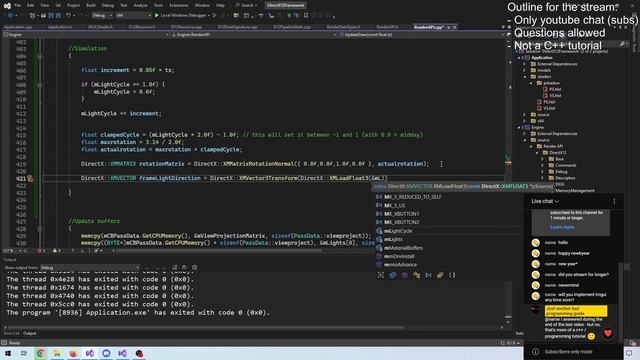Screen dimensions: 640x360
Task: Open the Live chat mode dropdown
Action: tap(545, 201)
